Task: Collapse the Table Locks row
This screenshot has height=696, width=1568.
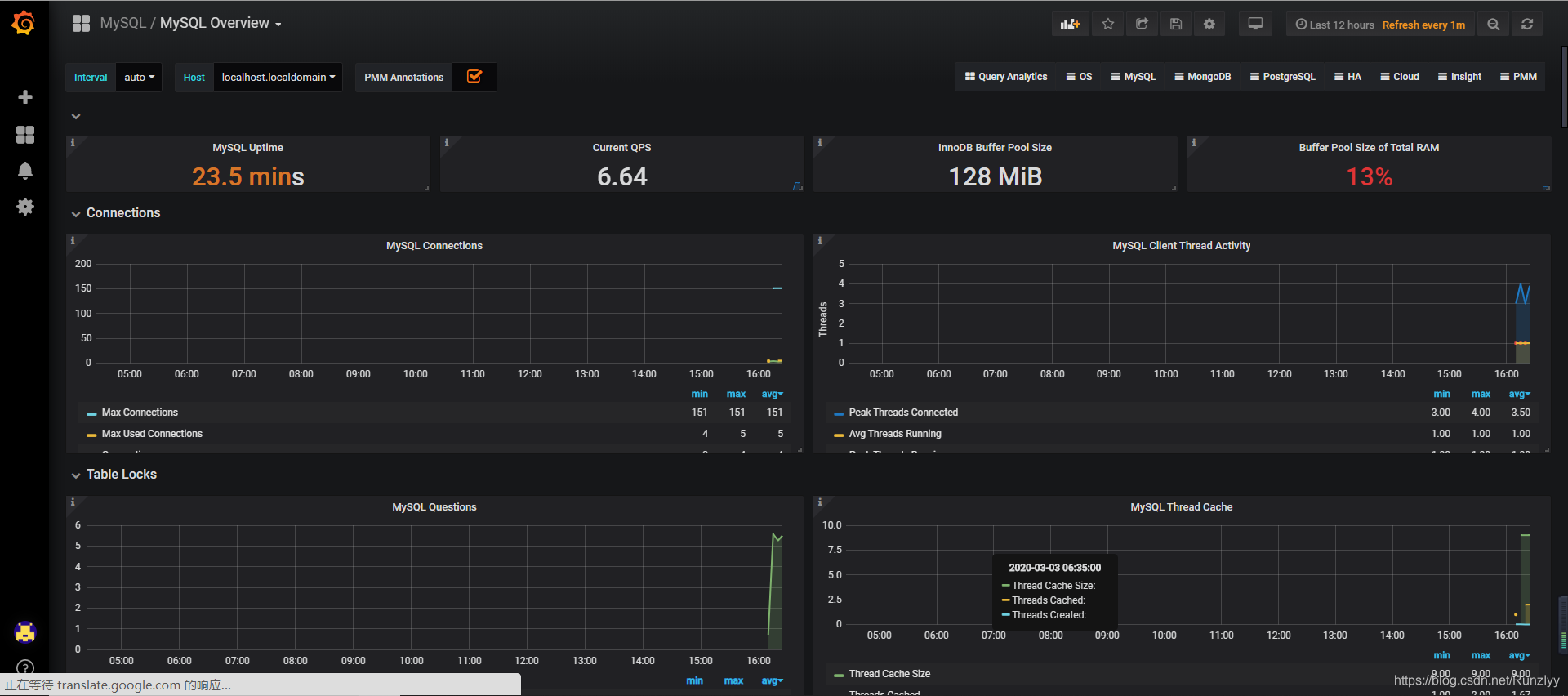Action: pos(122,475)
